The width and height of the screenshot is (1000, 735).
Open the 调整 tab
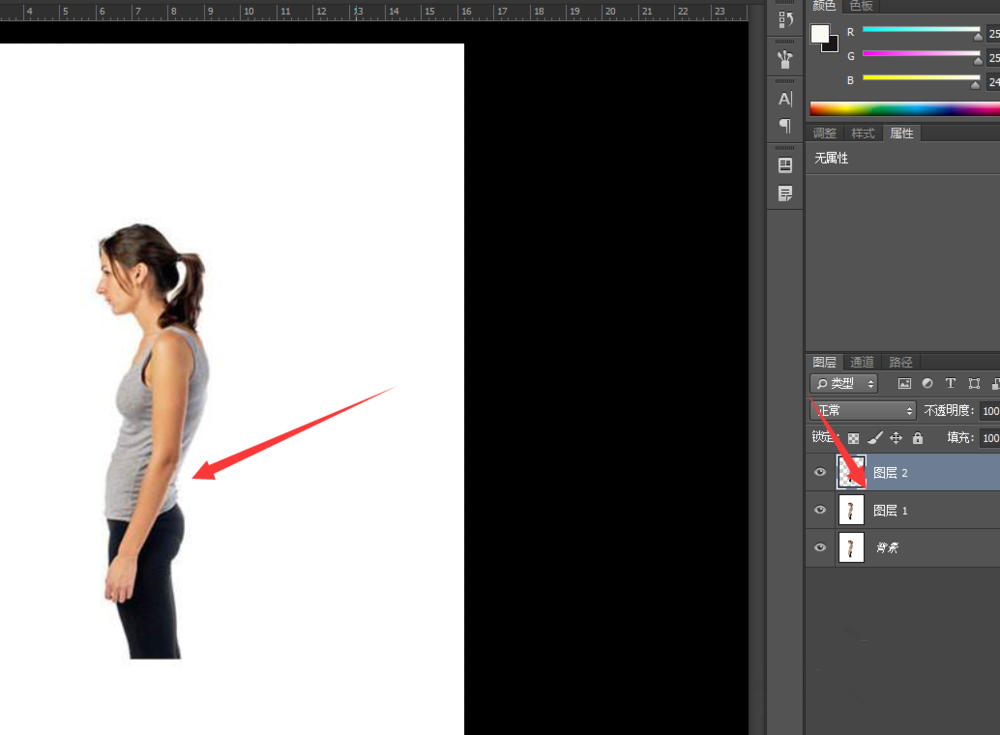[824, 133]
